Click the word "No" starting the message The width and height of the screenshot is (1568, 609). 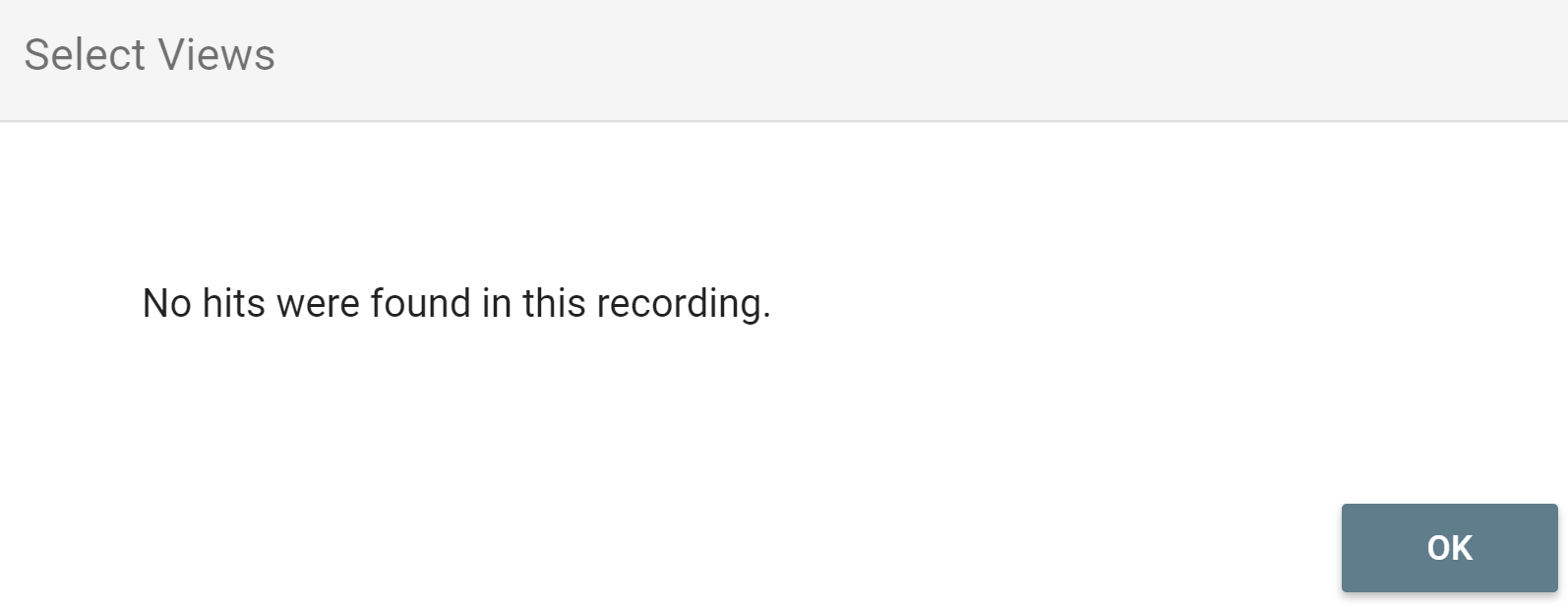[166, 303]
